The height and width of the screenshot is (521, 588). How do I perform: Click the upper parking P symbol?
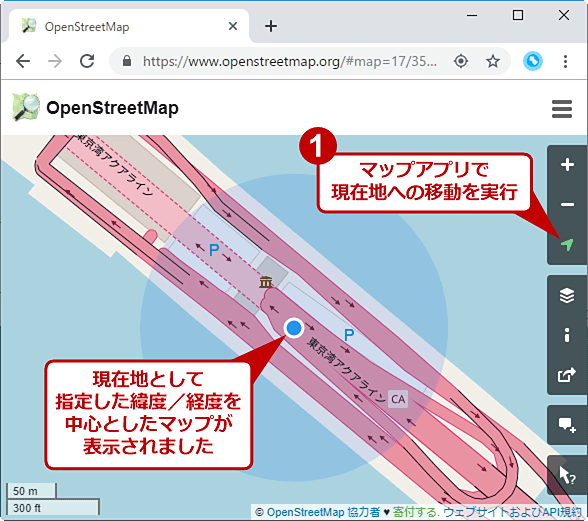coord(214,250)
